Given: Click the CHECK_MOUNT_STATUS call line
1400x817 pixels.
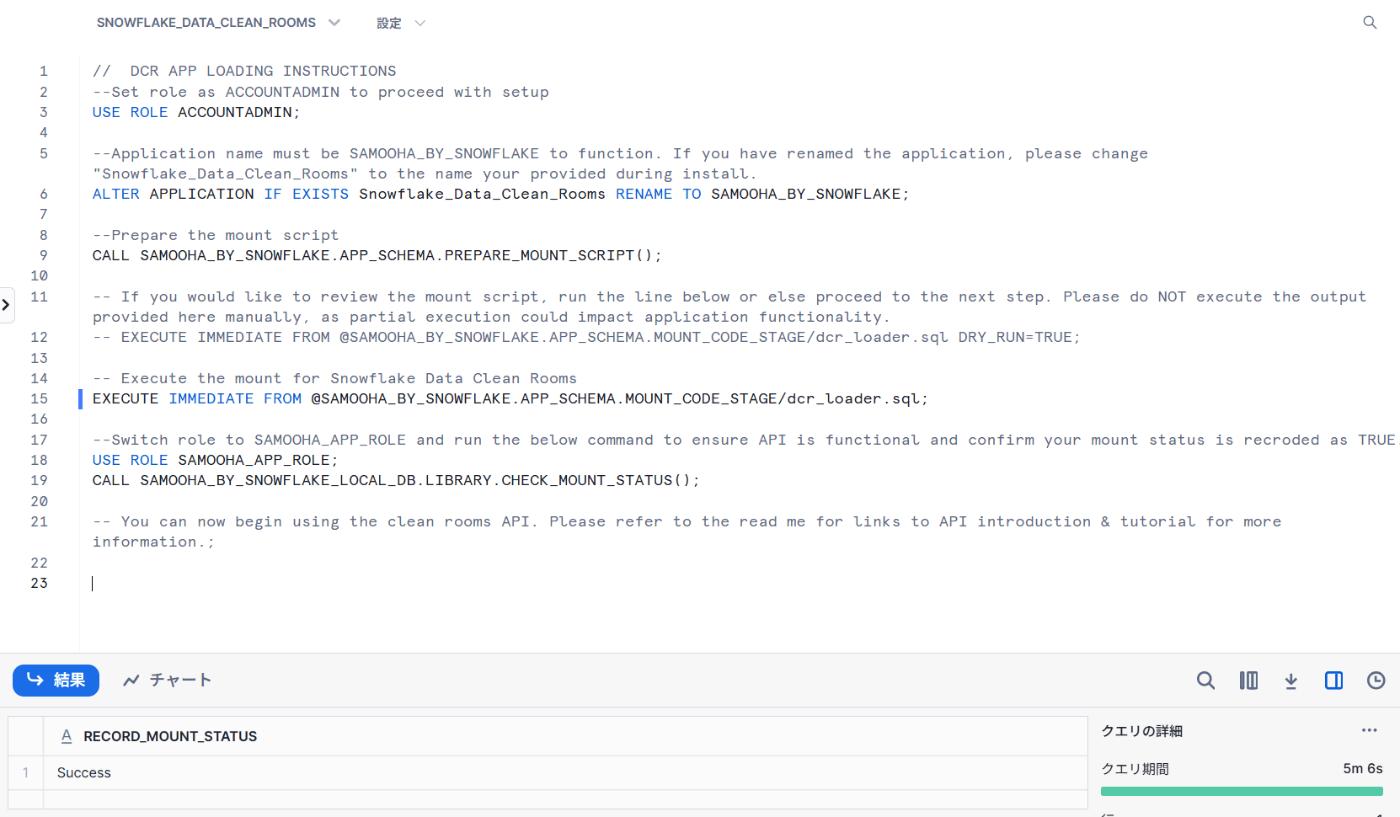Looking at the screenshot, I should pyautogui.click(x=396, y=480).
